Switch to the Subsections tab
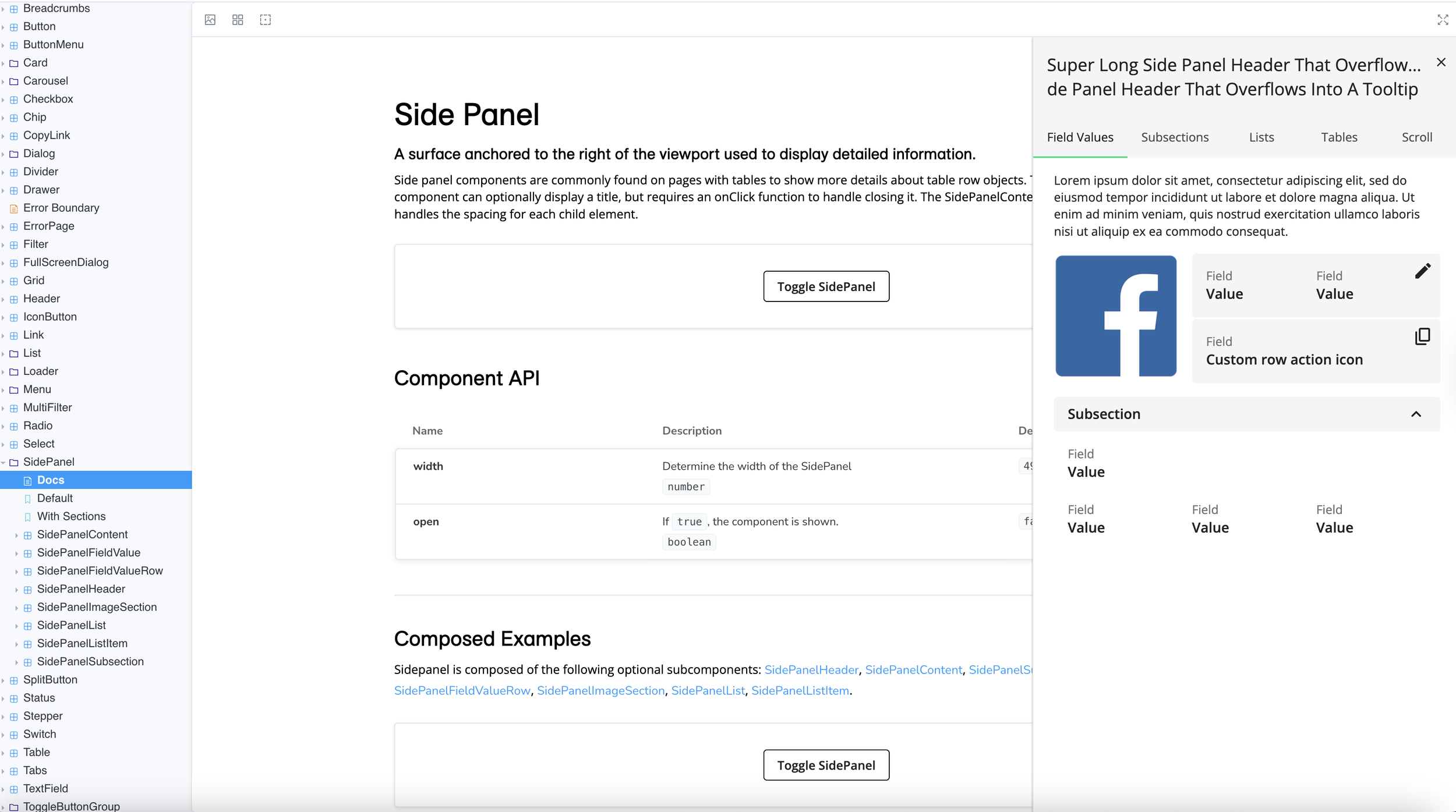 point(1174,137)
